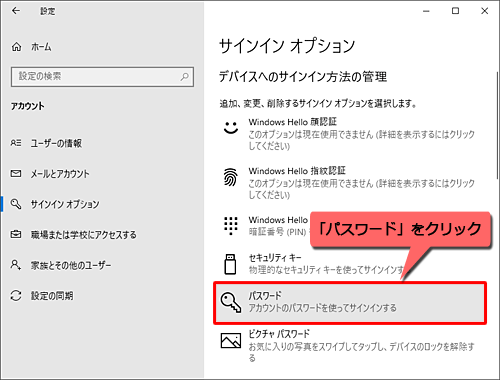This screenshot has height=380, width=500.
Task: Open 家族とその他のユーザー
Action: point(102,265)
